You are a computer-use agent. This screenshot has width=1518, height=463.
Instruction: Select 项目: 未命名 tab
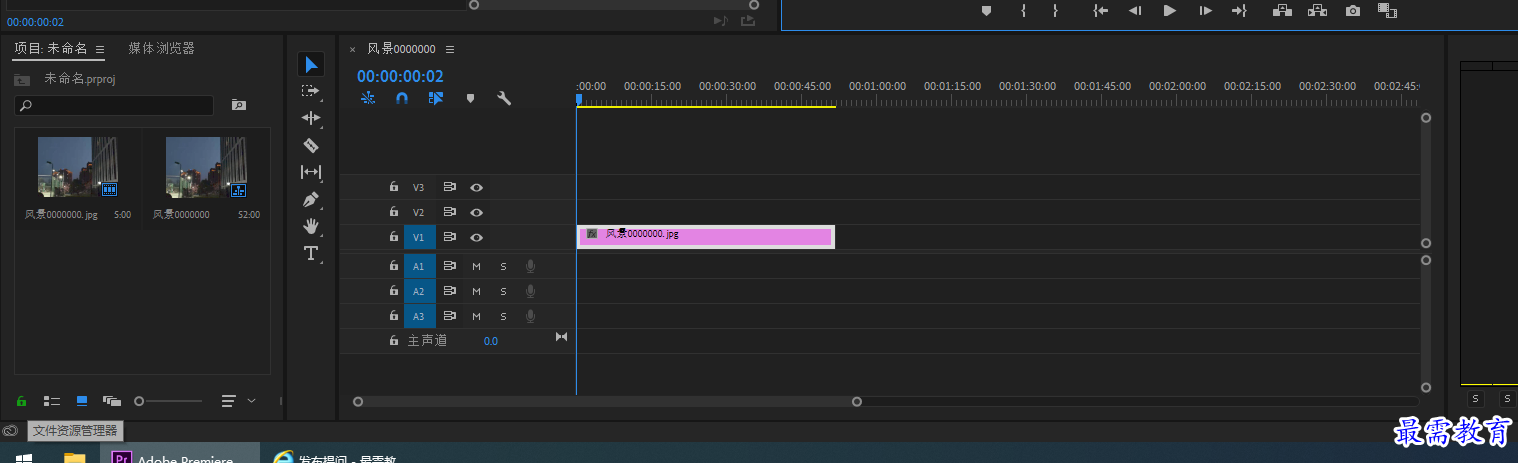(x=51, y=48)
